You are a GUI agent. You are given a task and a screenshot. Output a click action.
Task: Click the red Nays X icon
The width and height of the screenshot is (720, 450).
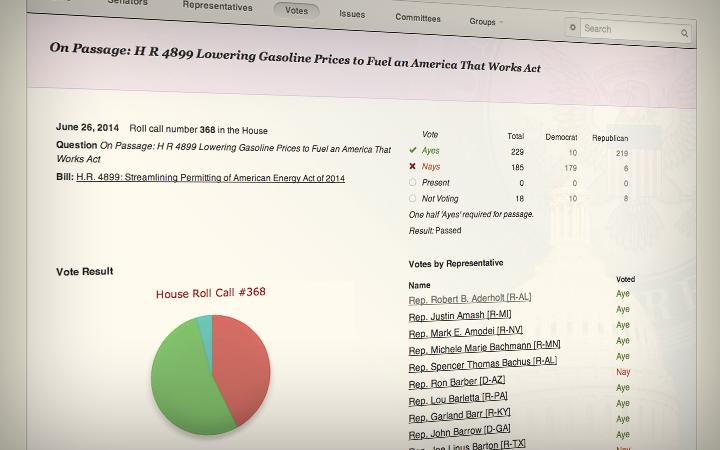point(413,167)
